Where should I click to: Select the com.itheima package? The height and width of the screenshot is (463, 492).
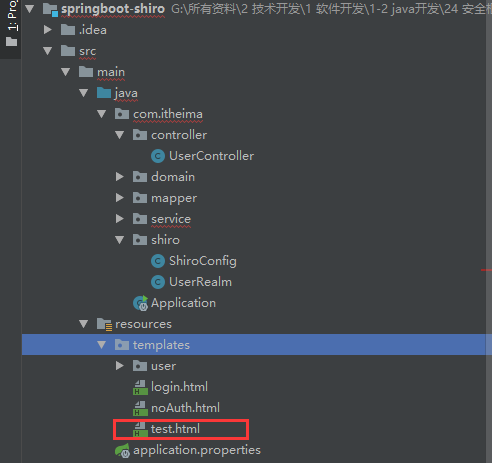[168, 114]
